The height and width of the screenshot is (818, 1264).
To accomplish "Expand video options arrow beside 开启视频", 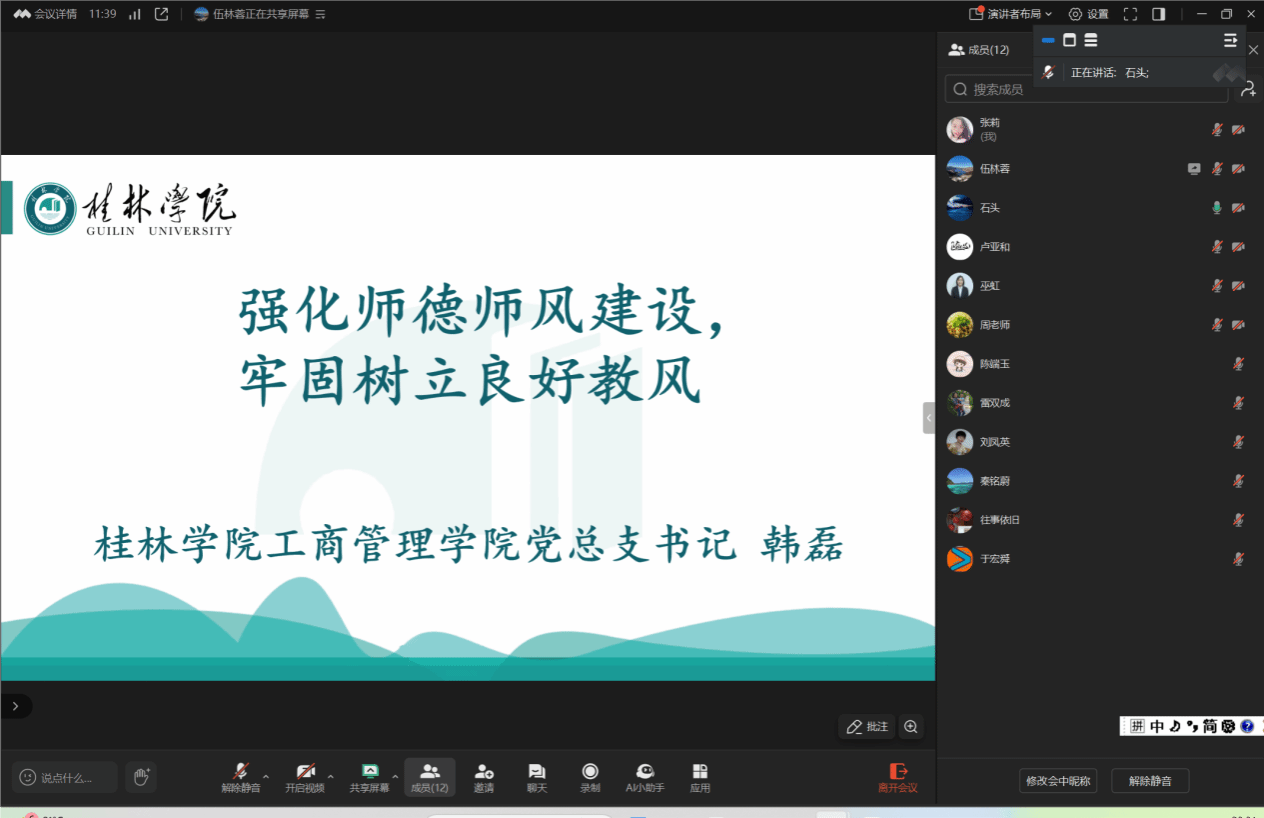I will point(331,776).
